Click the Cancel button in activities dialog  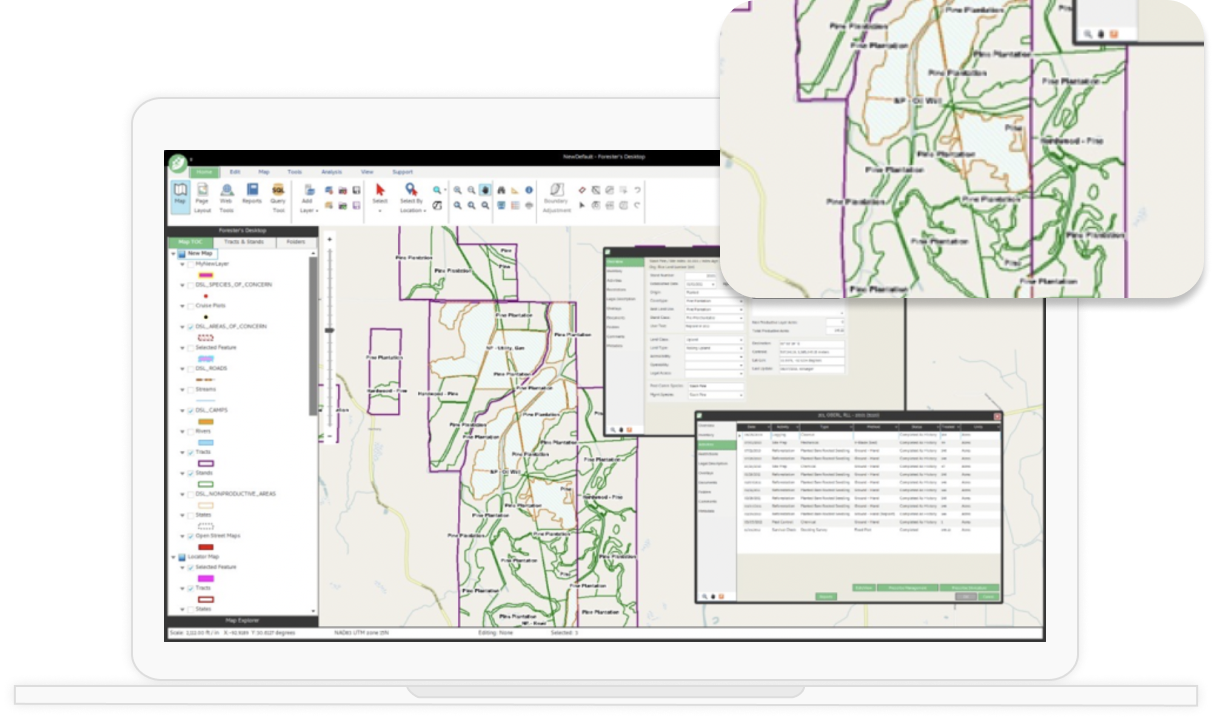[988, 596]
